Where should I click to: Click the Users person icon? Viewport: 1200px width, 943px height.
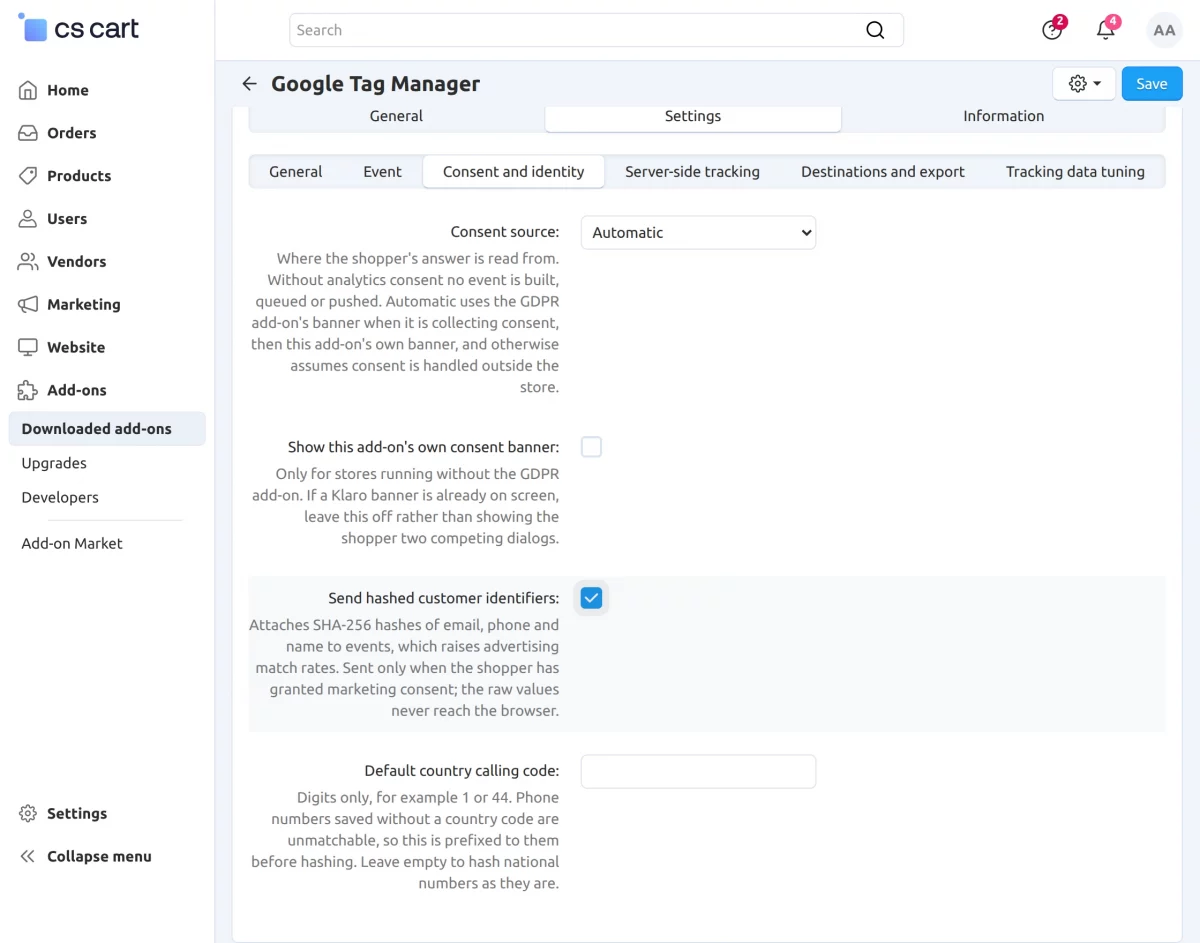pos(28,219)
